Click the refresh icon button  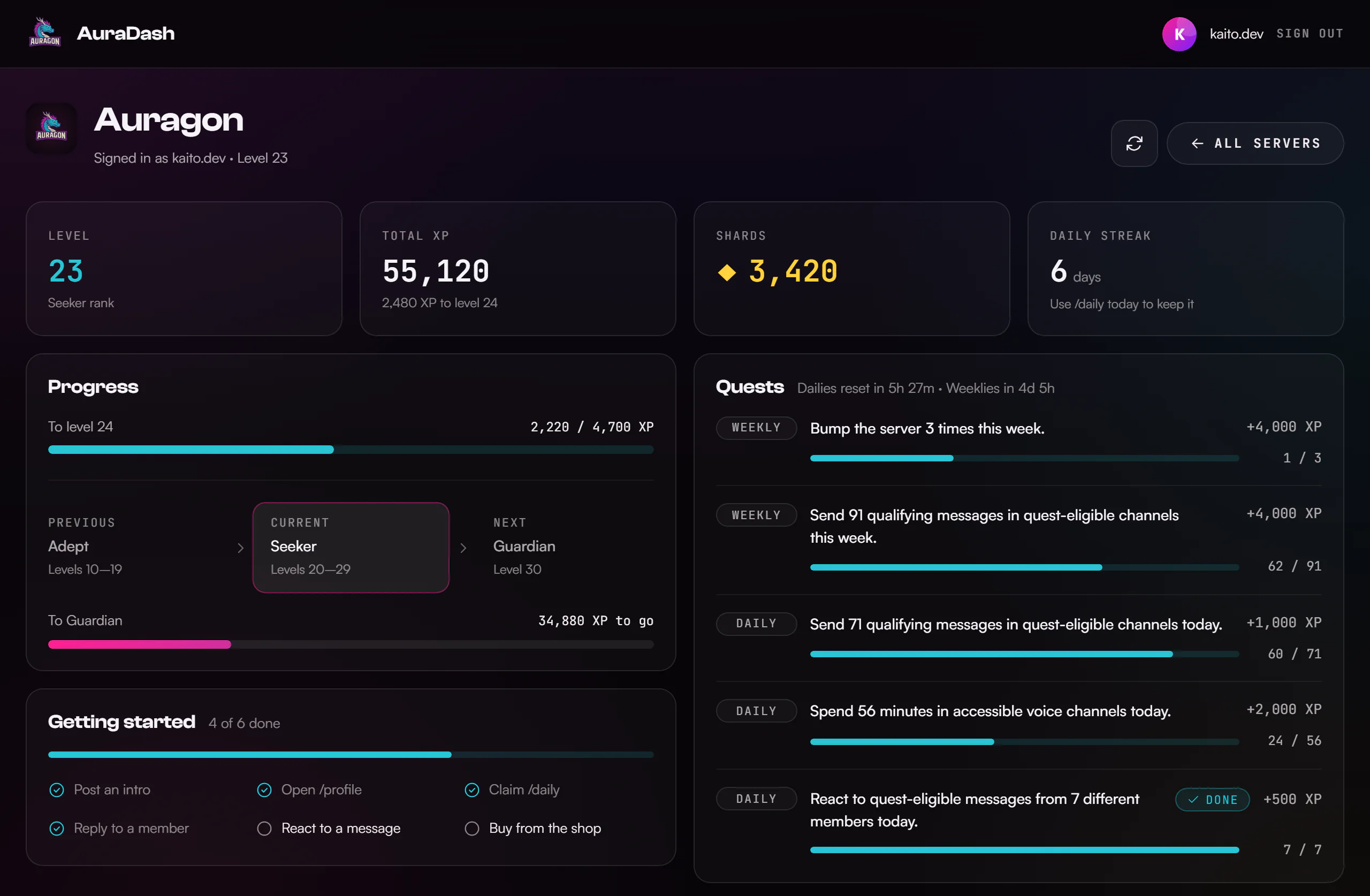[x=1133, y=143]
